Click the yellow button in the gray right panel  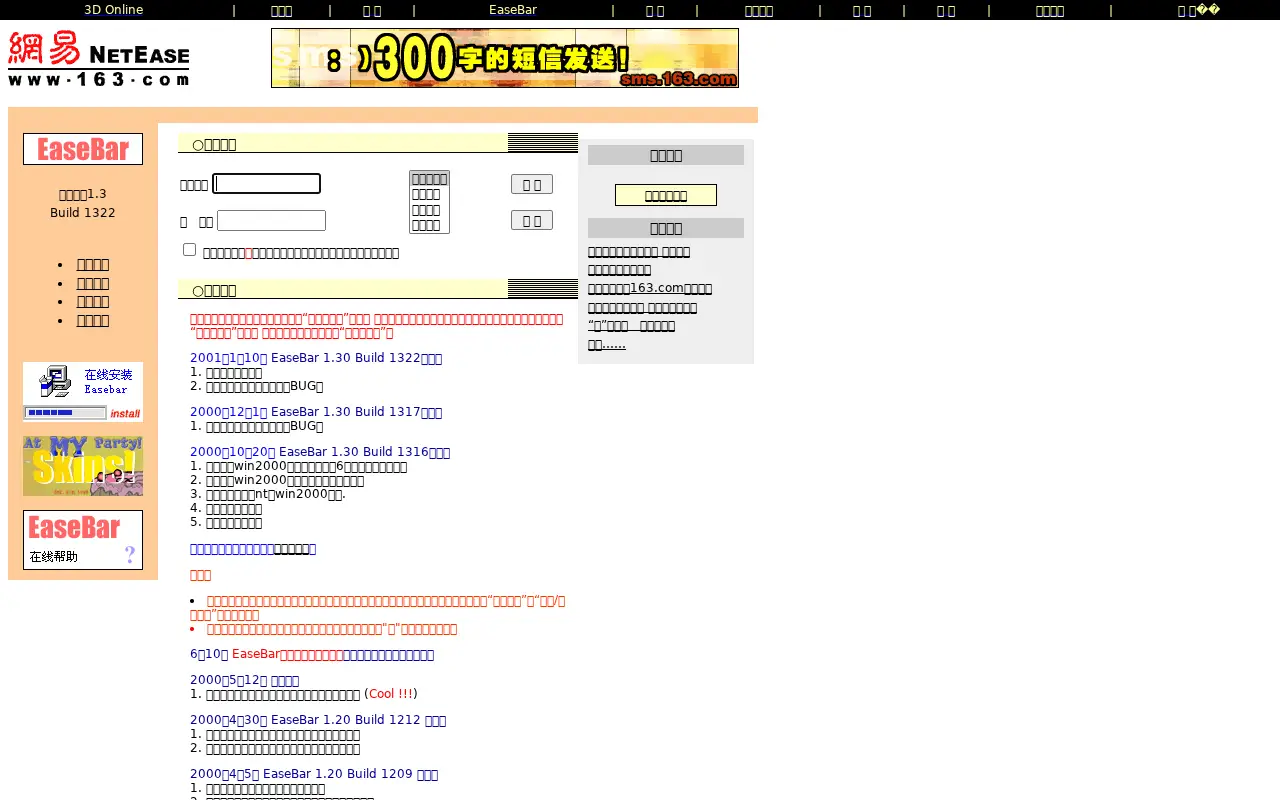(666, 195)
